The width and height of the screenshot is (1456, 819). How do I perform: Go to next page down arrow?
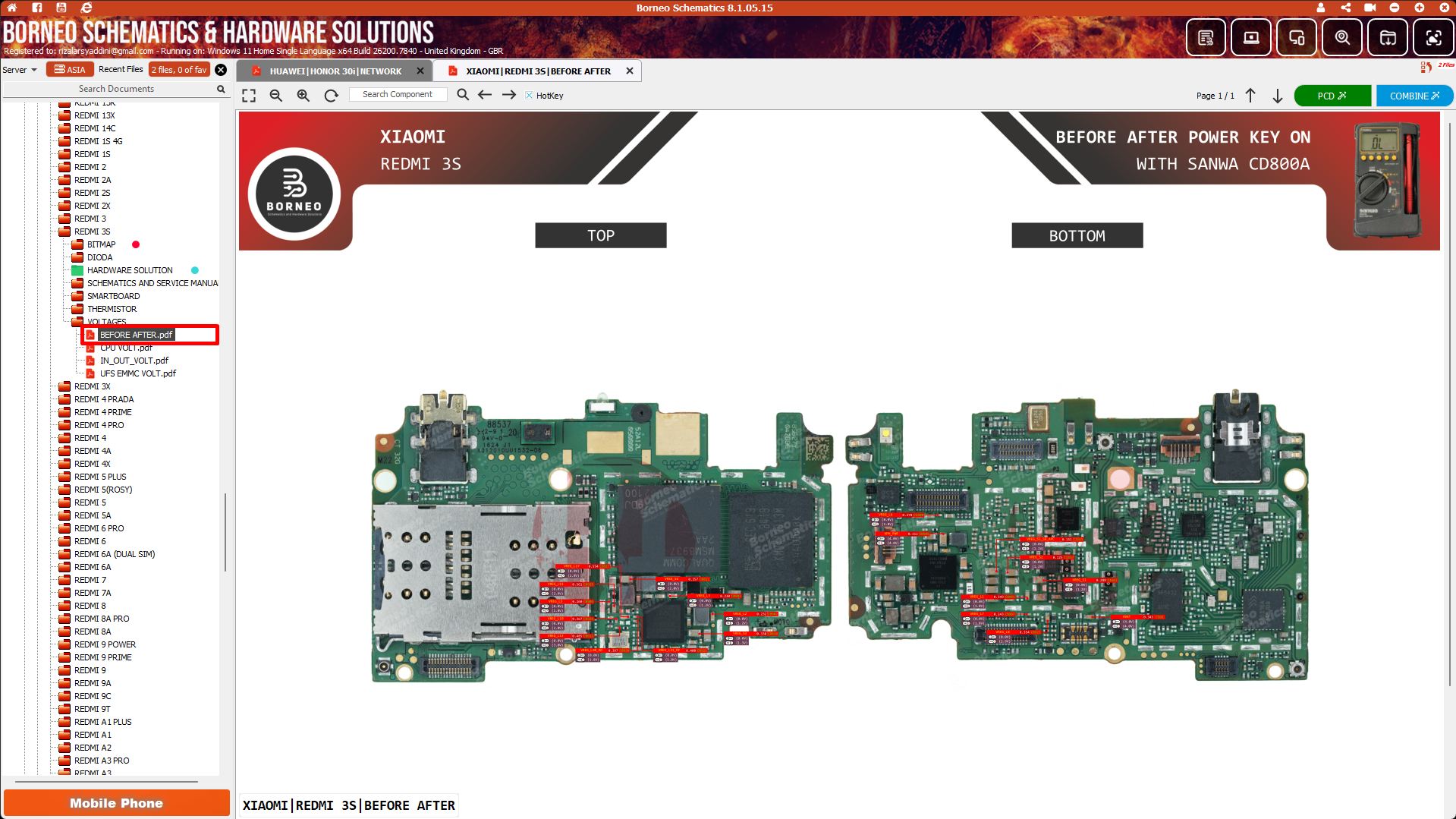click(1278, 96)
